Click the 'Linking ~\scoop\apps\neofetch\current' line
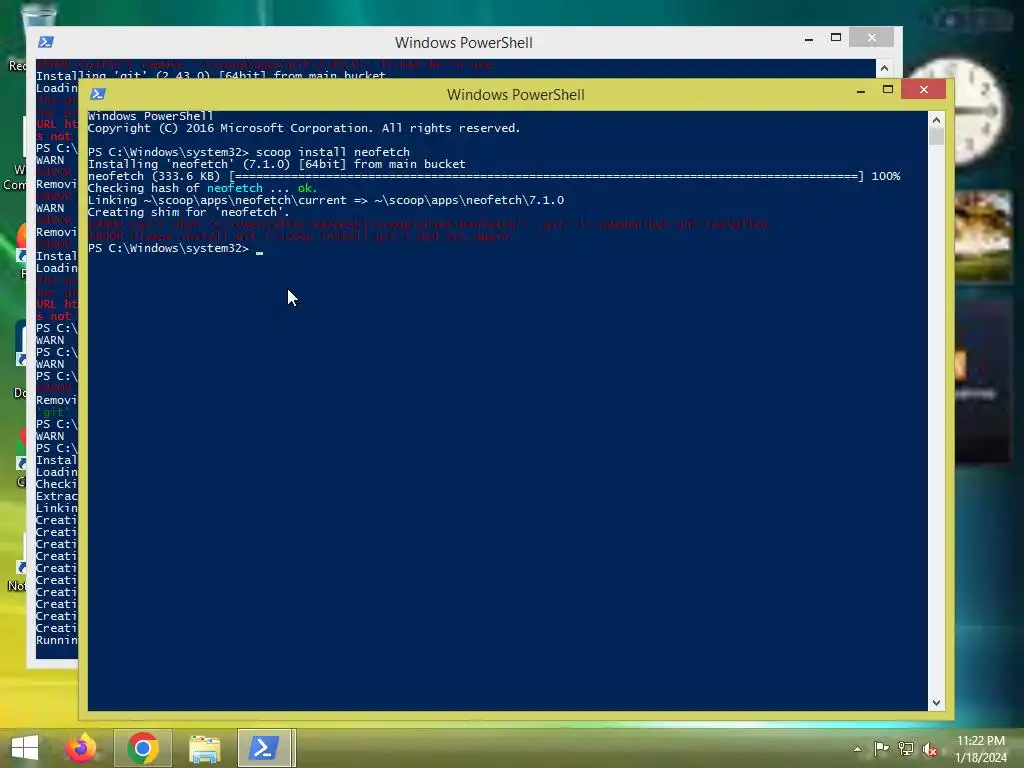1024x768 pixels. [x=326, y=200]
